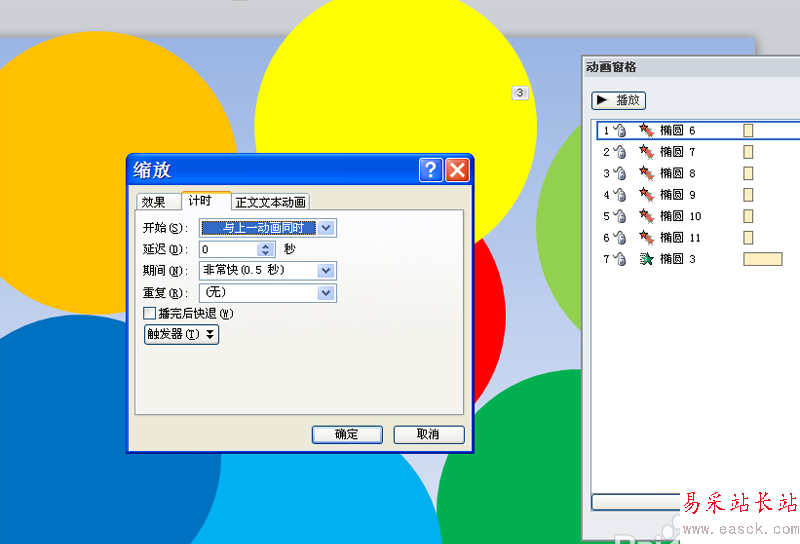Adjust the 延迟 spinner arrows
The height and width of the screenshot is (544, 800).
[x=265, y=249]
